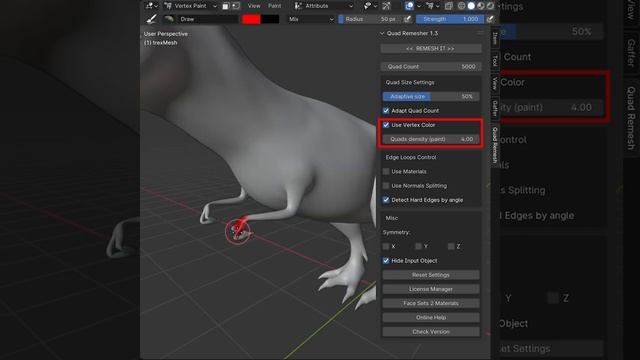This screenshot has width=640, height=360.
Task: Open the brush preview thumbnail beside Draw
Action: 169,19
